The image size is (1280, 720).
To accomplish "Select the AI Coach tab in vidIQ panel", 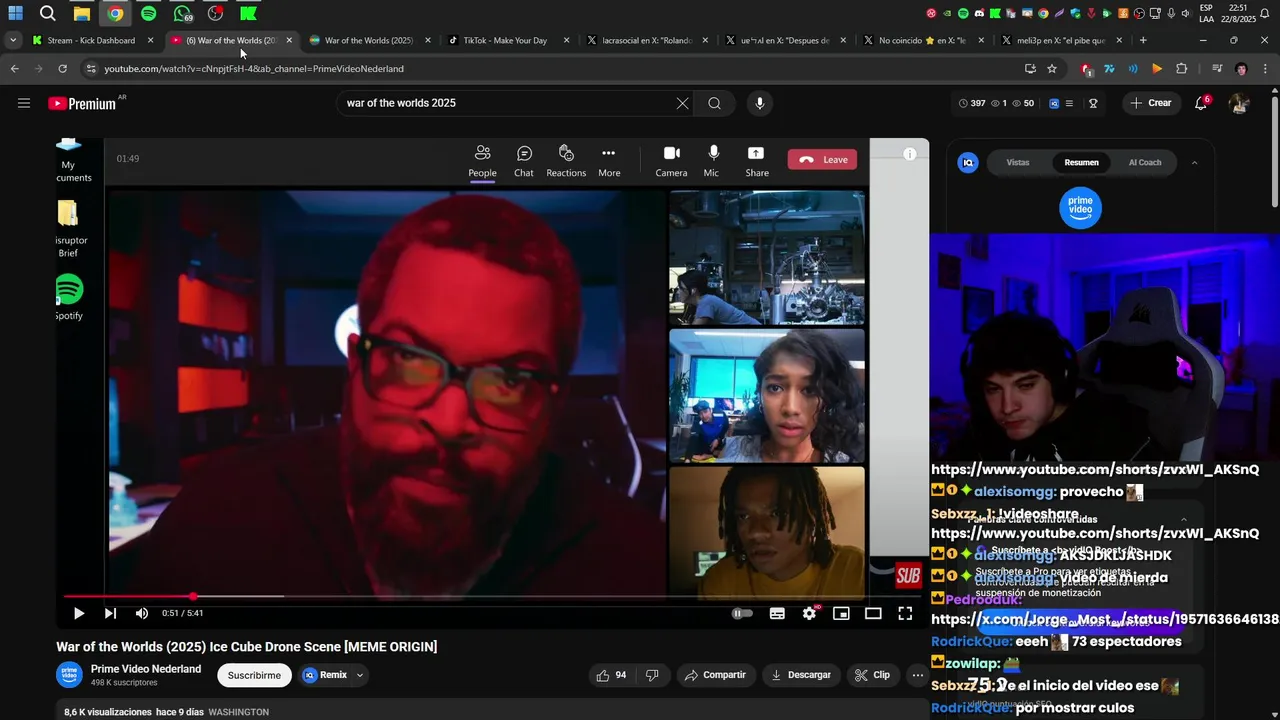I will (x=1145, y=162).
